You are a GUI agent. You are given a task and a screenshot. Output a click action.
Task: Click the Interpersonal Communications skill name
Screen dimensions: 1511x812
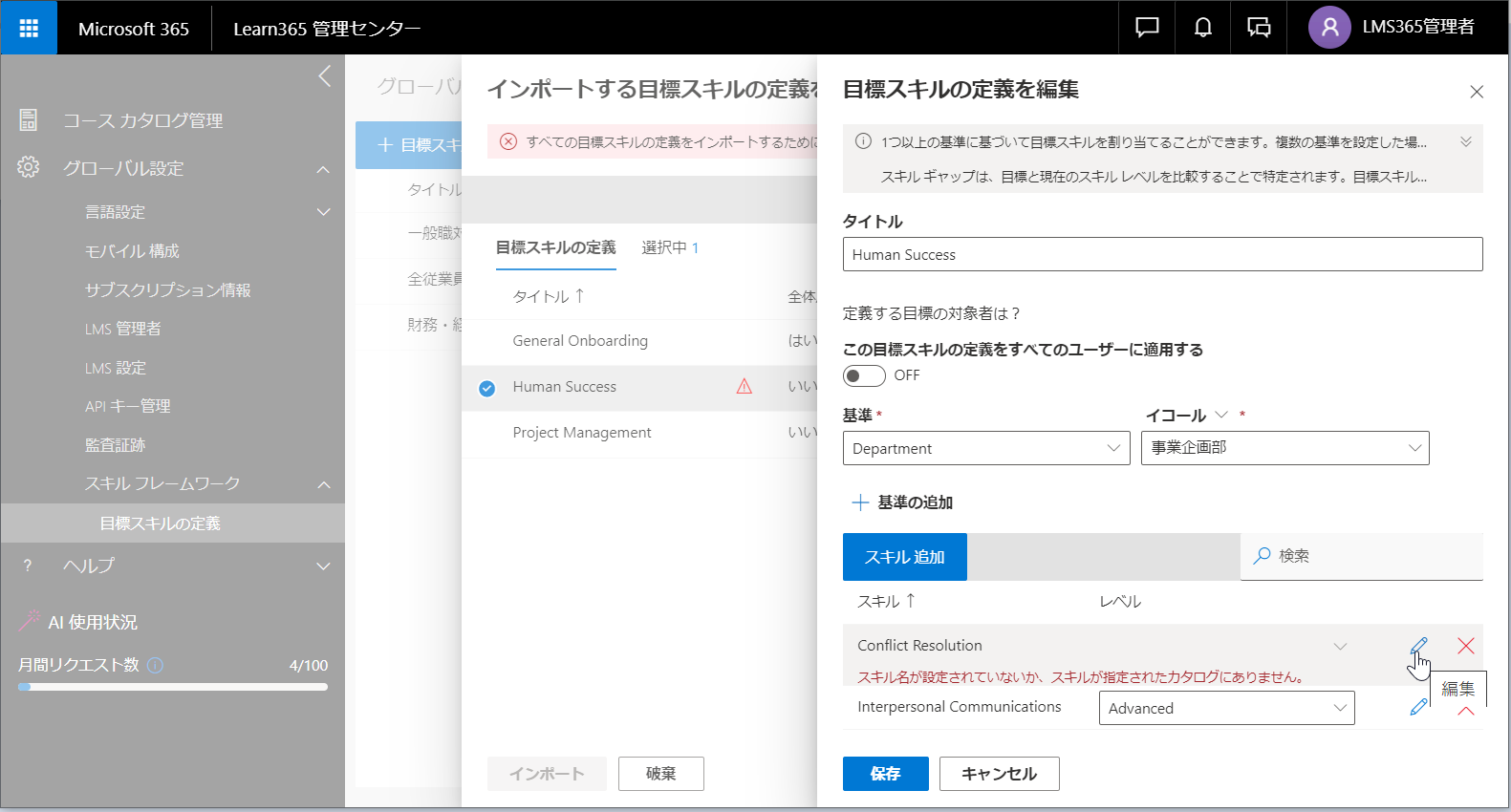pos(959,707)
